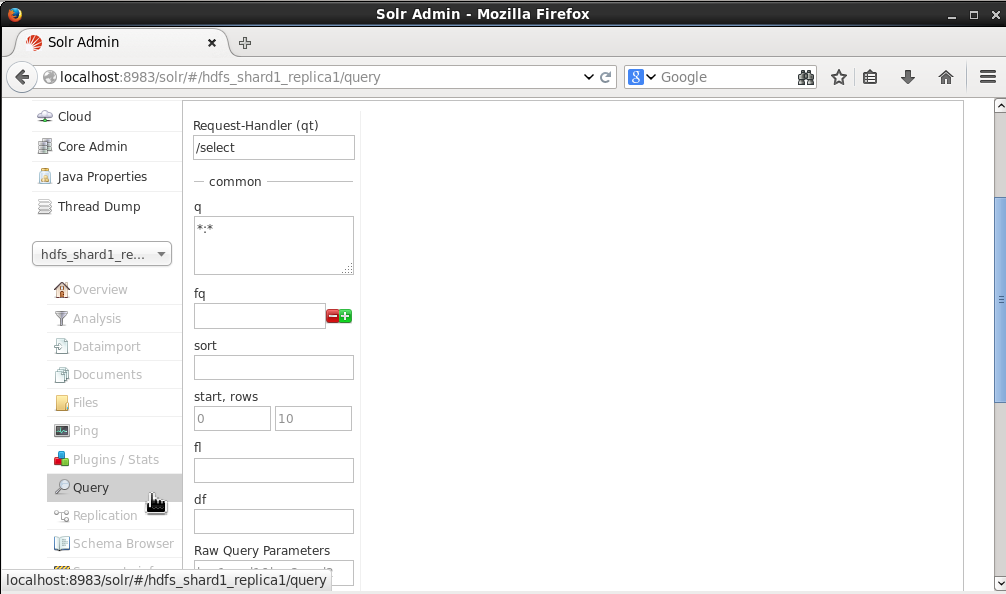This screenshot has height=594, width=1006.
Task: Click the Thread Dump icon
Action: coord(45,207)
